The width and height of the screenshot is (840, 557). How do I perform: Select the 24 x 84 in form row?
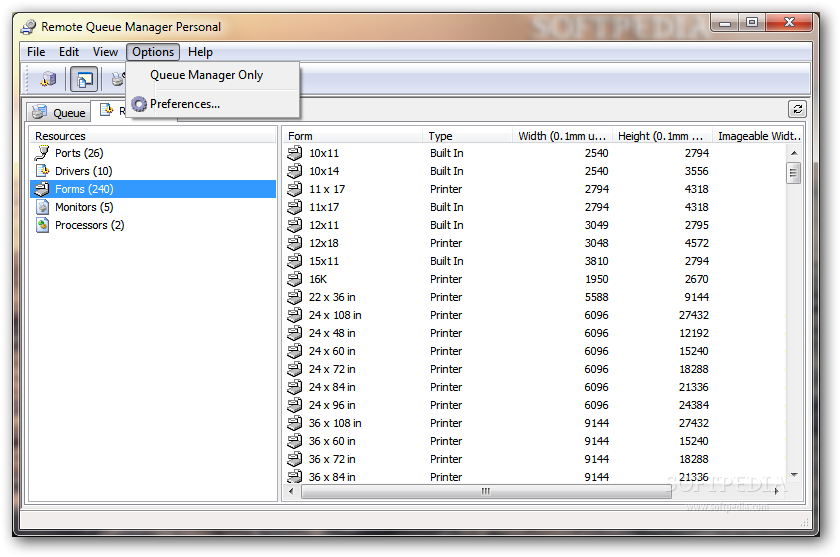tap(533, 387)
